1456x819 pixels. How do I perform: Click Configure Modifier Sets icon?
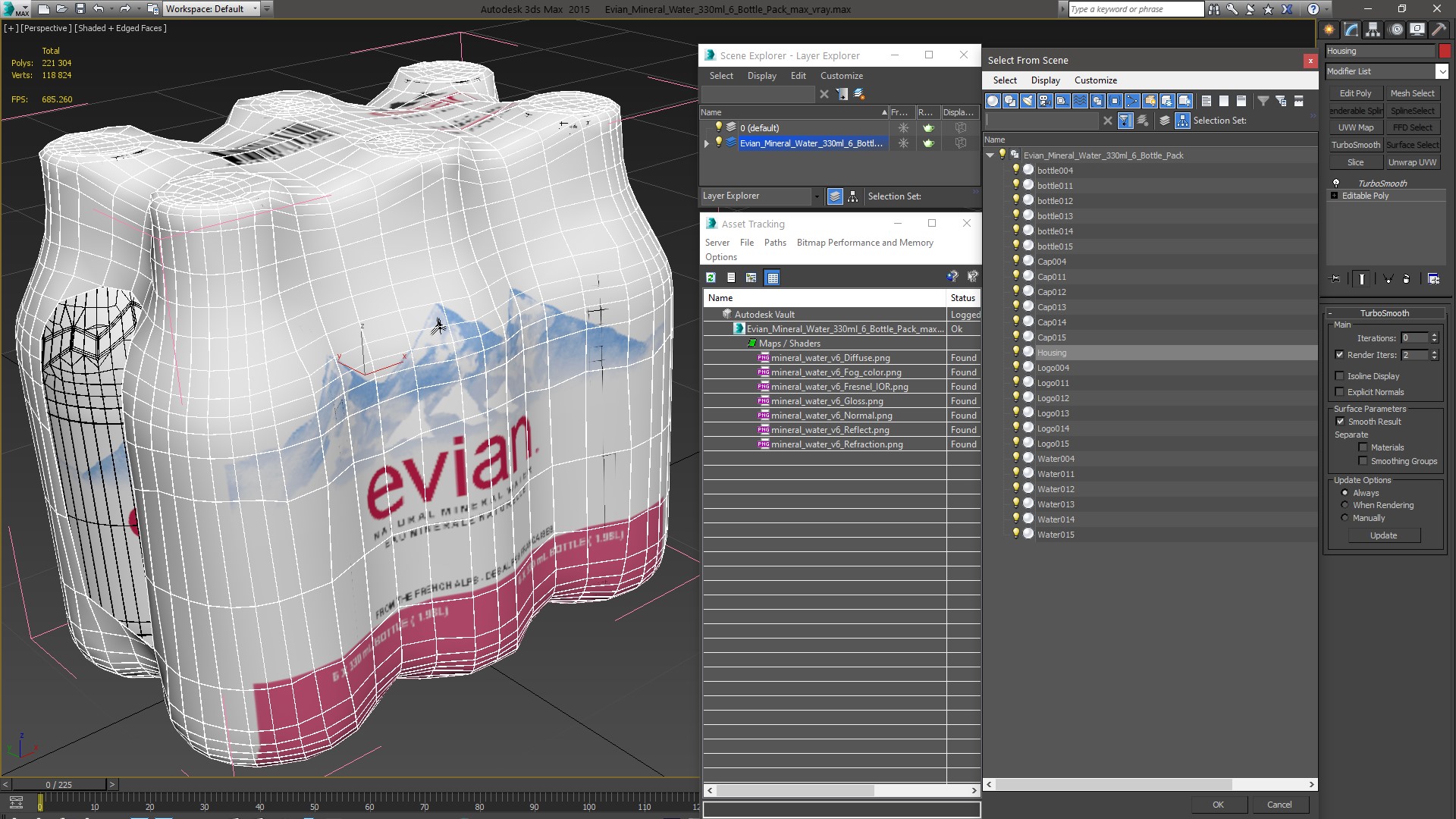[x=1433, y=279]
